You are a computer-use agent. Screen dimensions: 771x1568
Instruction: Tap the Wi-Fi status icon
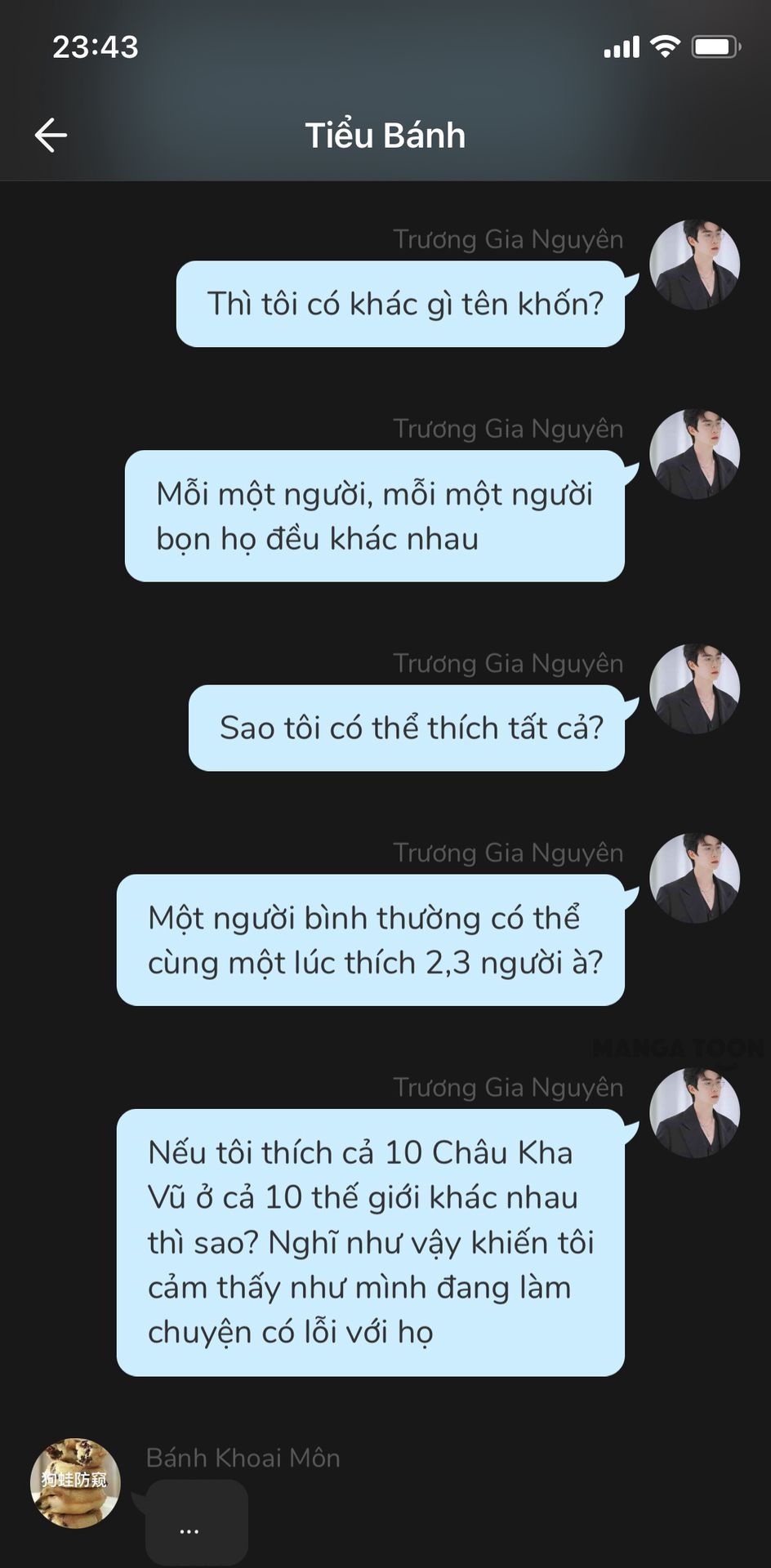click(x=665, y=47)
